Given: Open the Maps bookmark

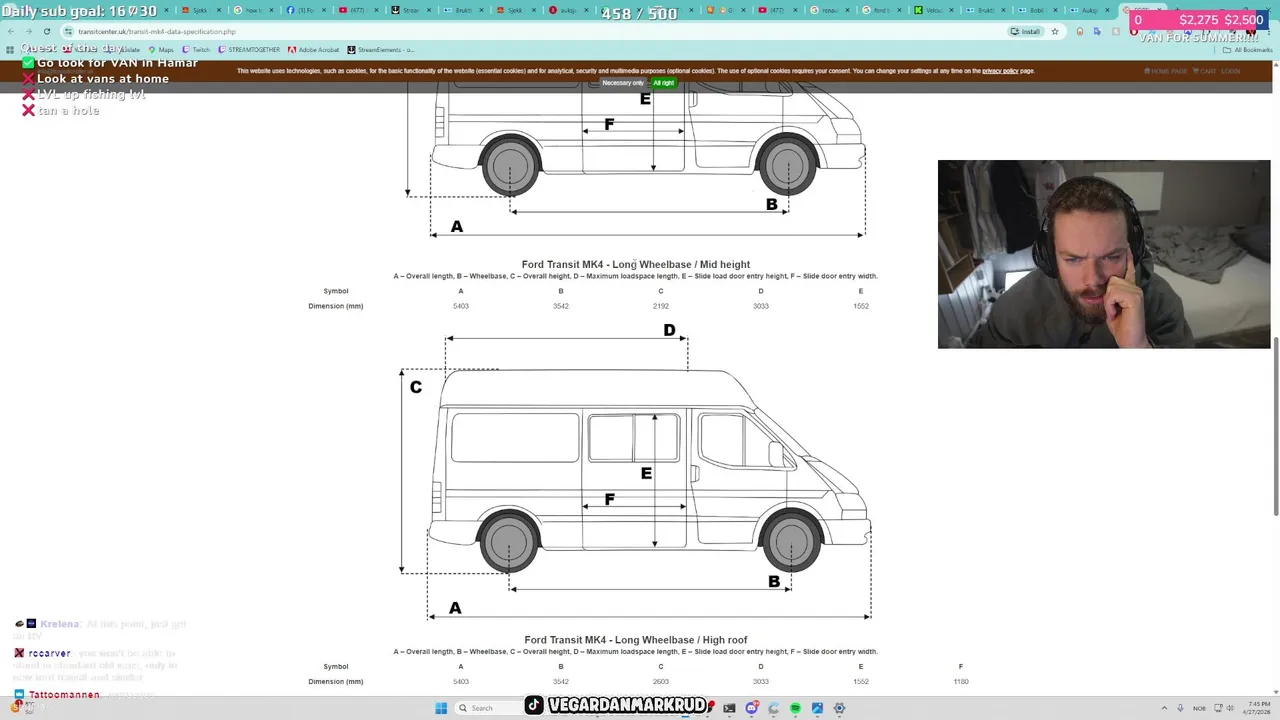Looking at the screenshot, I should click(160, 49).
